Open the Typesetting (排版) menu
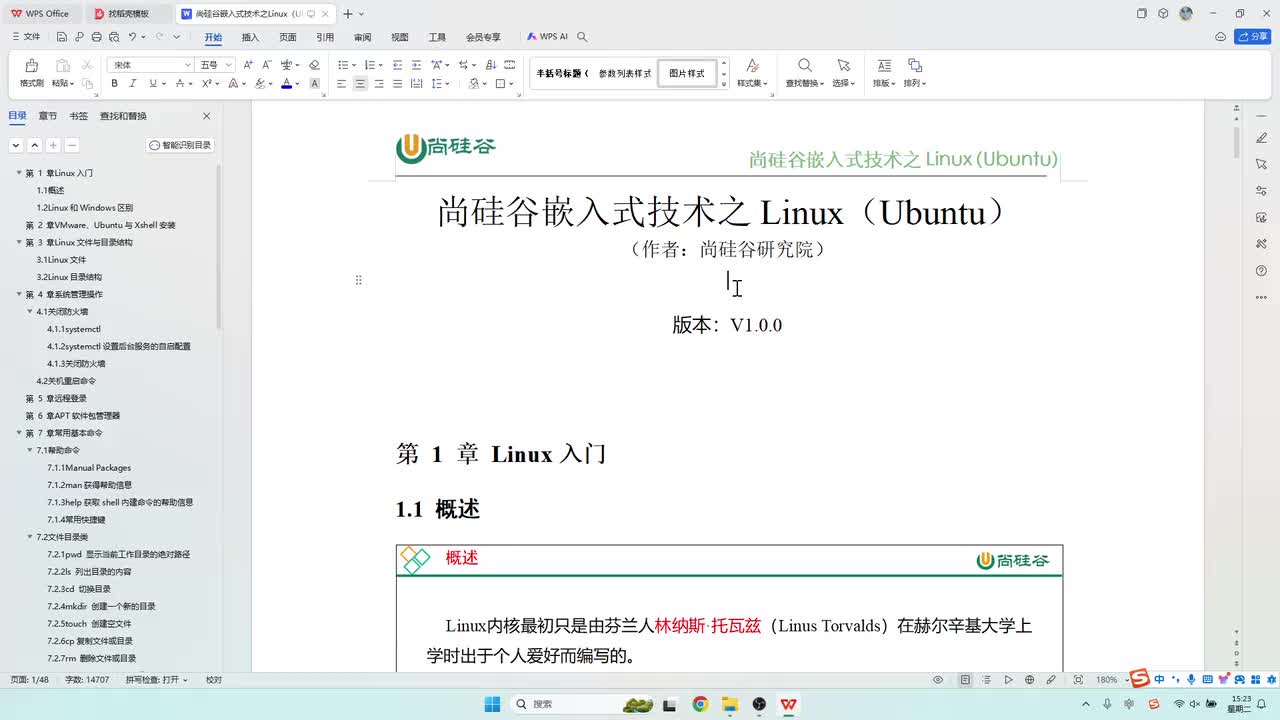This screenshot has height=720, width=1280. (x=884, y=72)
